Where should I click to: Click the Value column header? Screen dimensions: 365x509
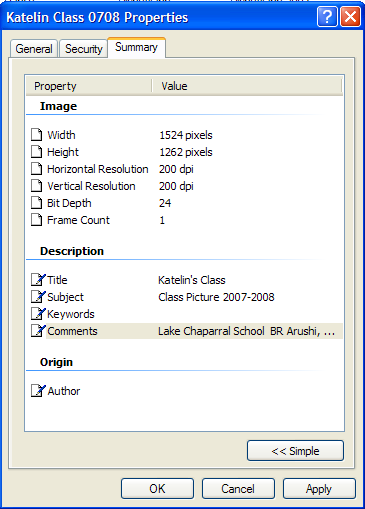point(247,86)
